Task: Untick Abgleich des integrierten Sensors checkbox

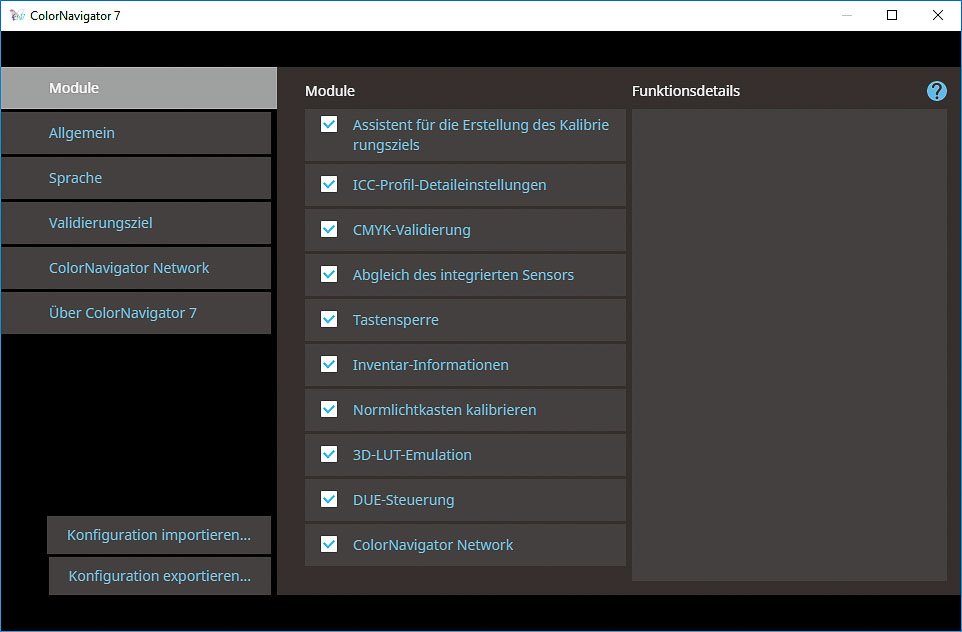Action: click(x=329, y=274)
